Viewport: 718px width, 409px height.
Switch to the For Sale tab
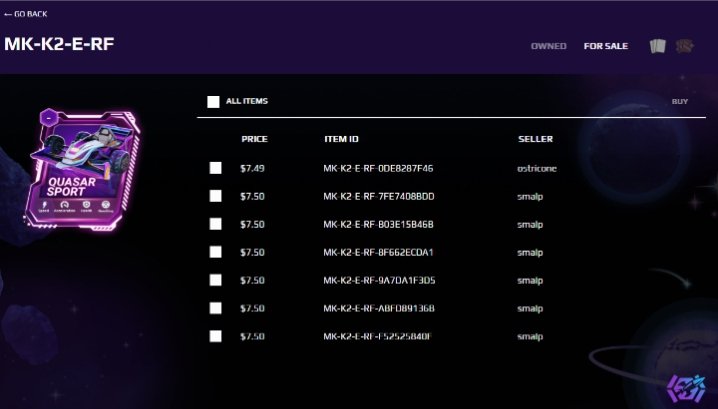click(606, 46)
